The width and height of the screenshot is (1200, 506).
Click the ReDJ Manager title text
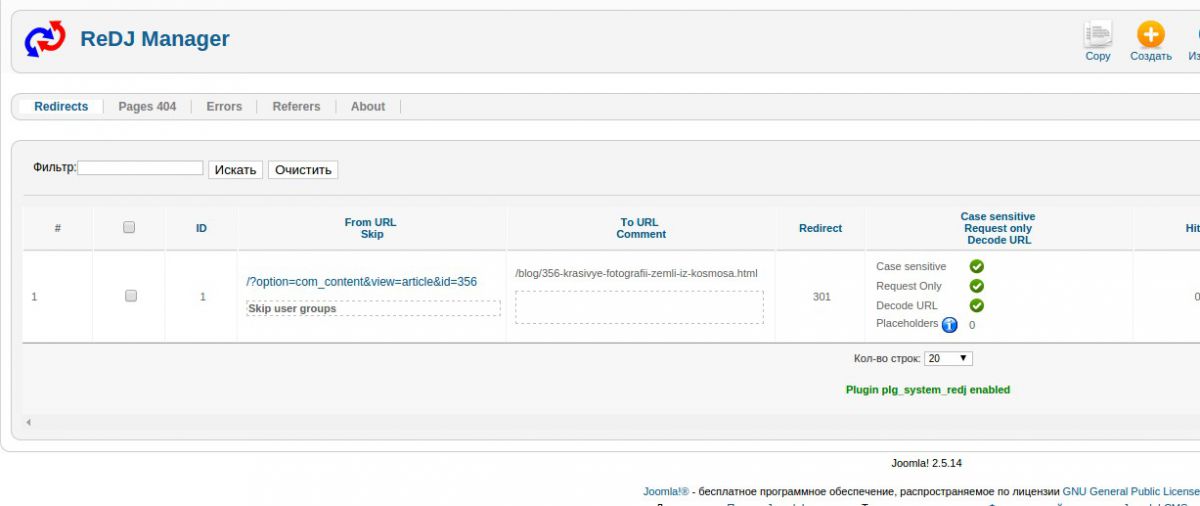pyautogui.click(x=155, y=39)
